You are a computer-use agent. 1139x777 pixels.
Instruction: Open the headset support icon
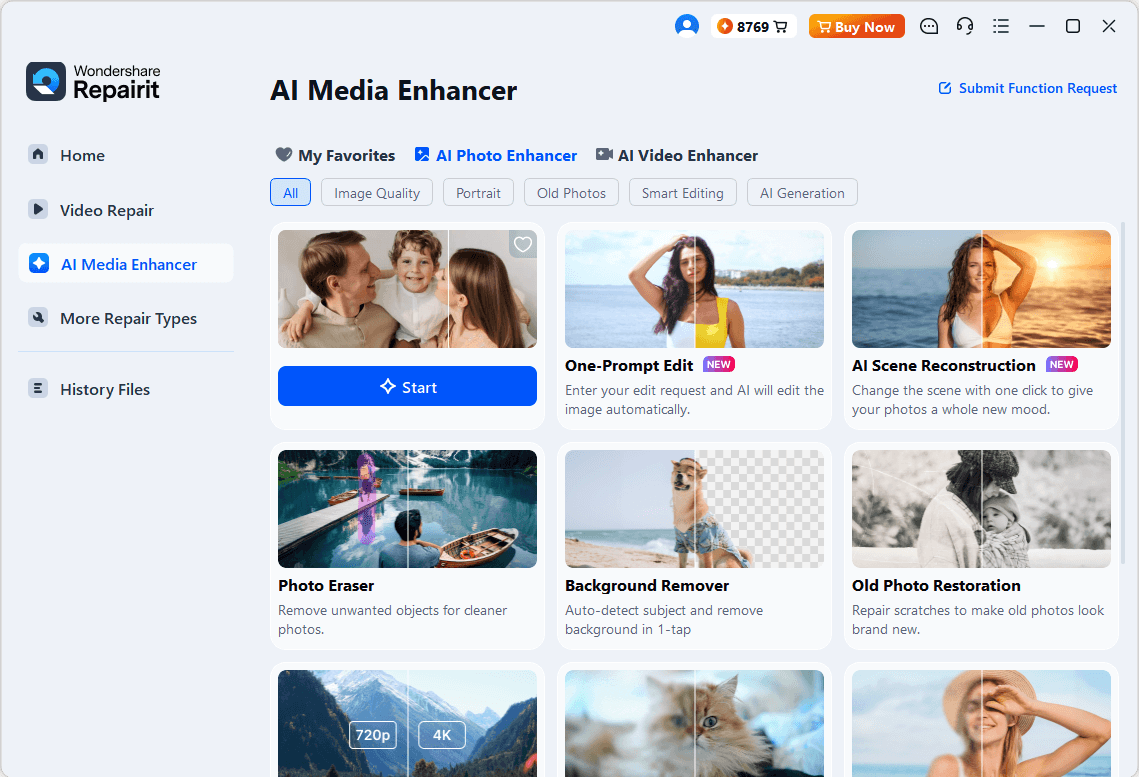pos(965,27)
